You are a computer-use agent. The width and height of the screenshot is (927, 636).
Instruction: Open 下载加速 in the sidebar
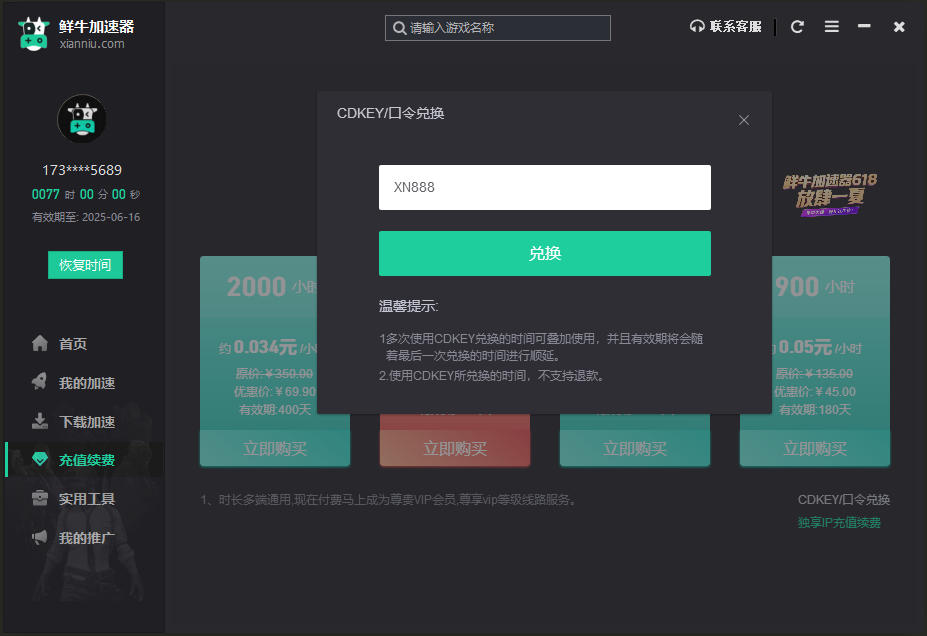[x=87, y=422]
